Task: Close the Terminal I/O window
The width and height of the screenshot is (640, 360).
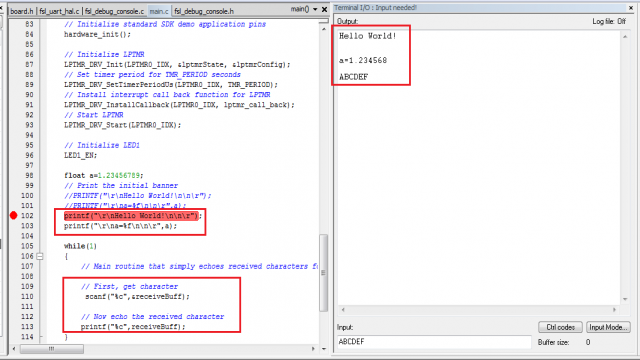Action: (x=631, y=8)
